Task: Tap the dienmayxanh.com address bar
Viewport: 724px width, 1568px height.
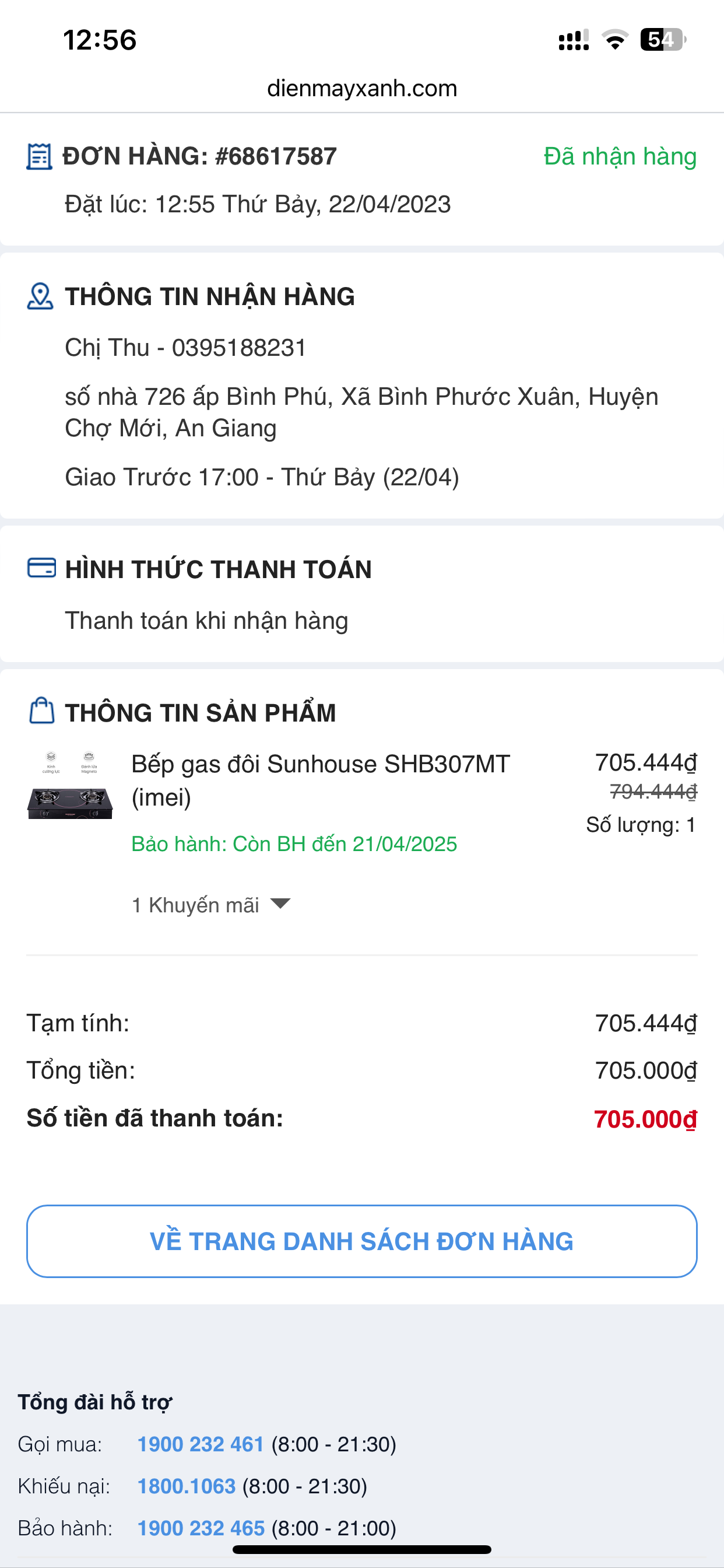Action: click(362, 89)
